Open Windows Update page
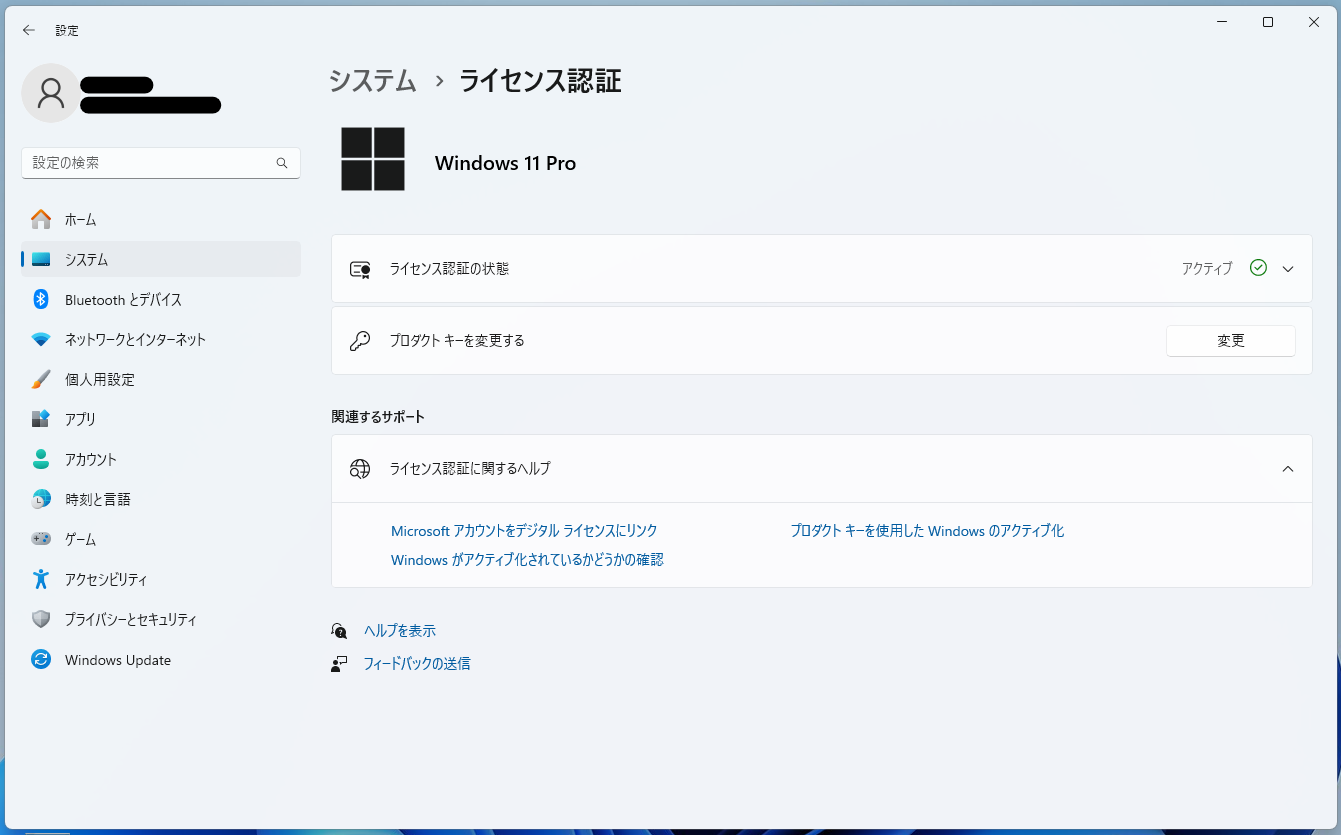Image resolution: width=1341 pixels, height=835 pixels. 161,659
